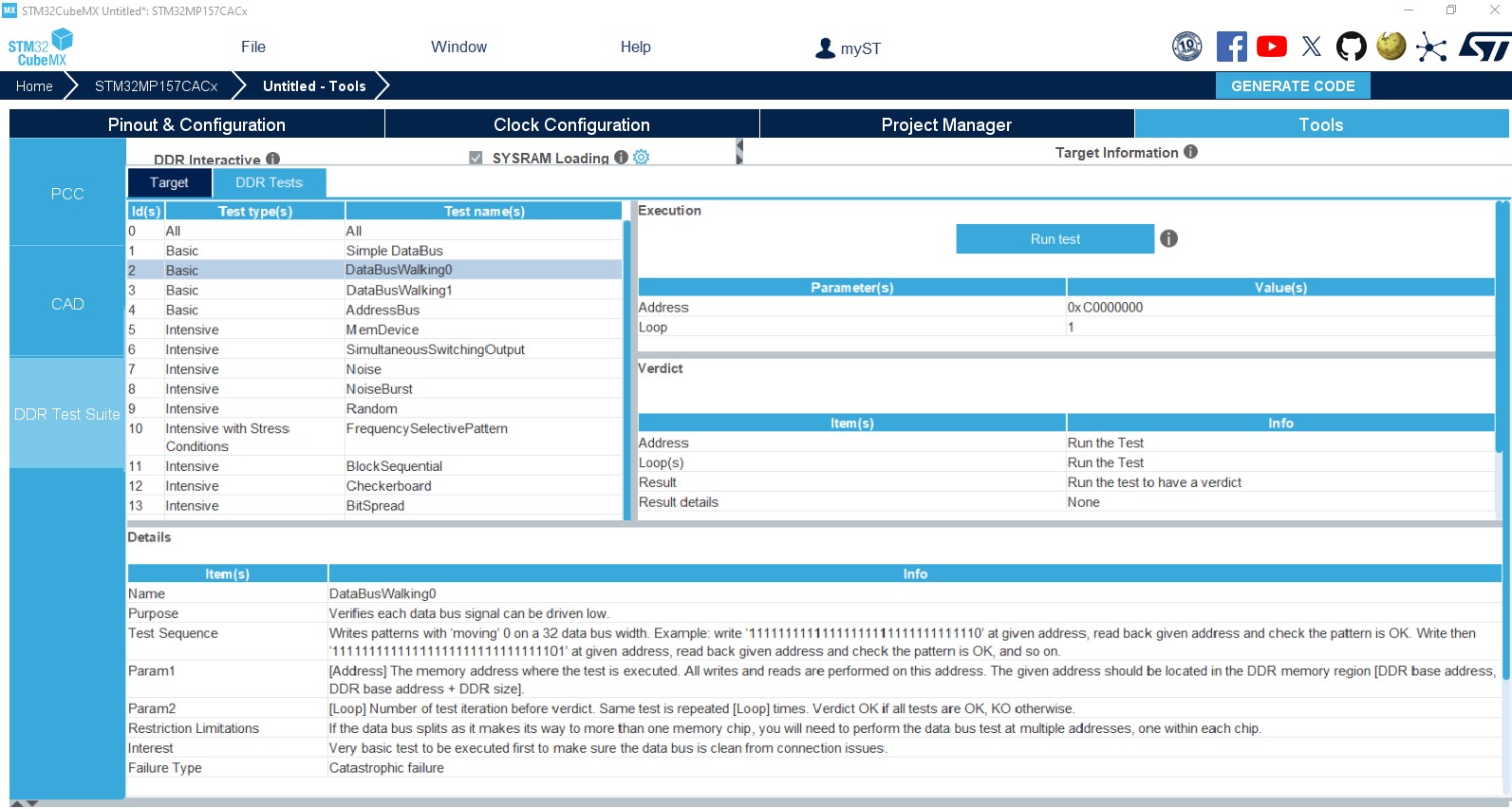Edit the Loop value field
The image size is (1512, 809).
1280,328
